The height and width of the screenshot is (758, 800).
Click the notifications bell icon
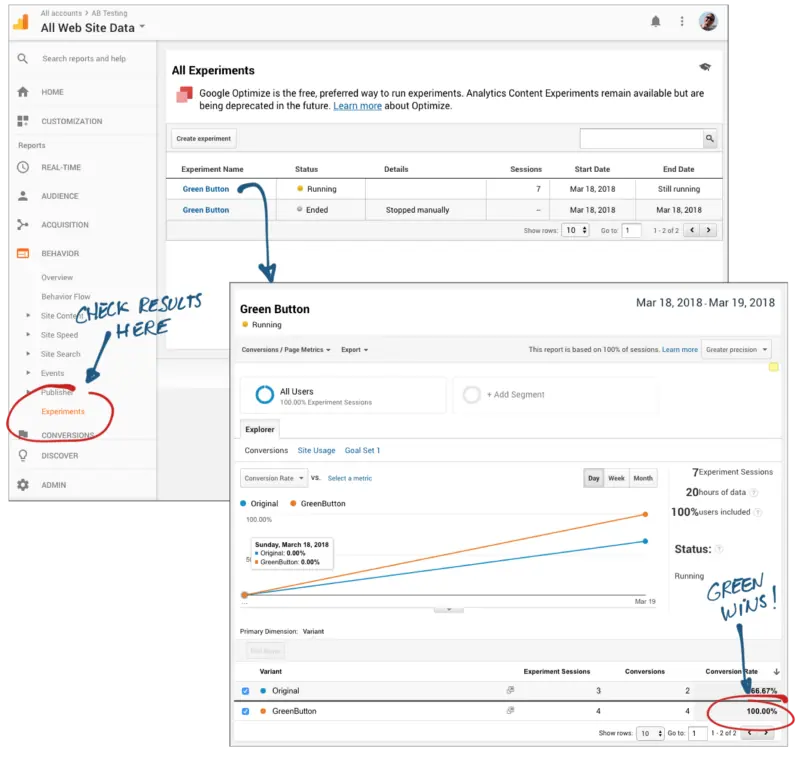tap(656, 21)
